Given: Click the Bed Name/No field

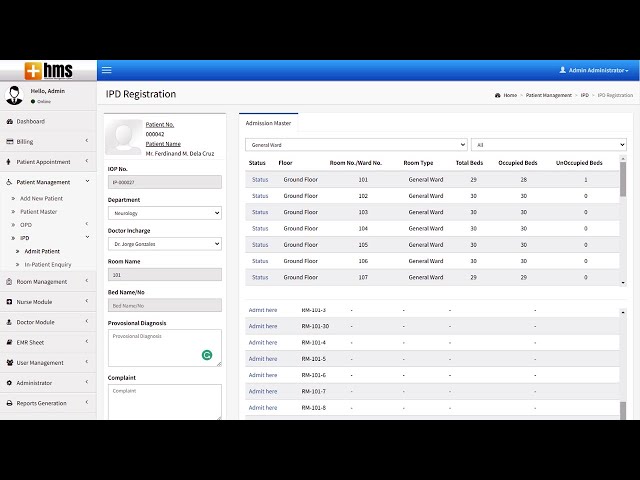Looking at the screenshot, I should coord(164,305).
